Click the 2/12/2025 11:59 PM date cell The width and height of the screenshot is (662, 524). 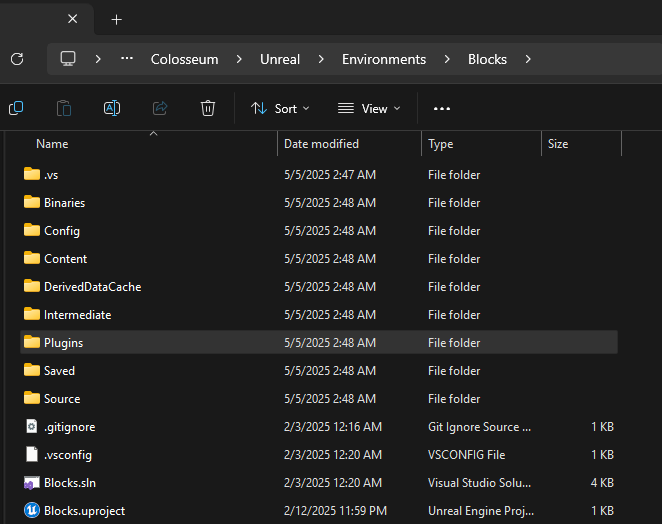pyautogui.click(x=335, y=511)
